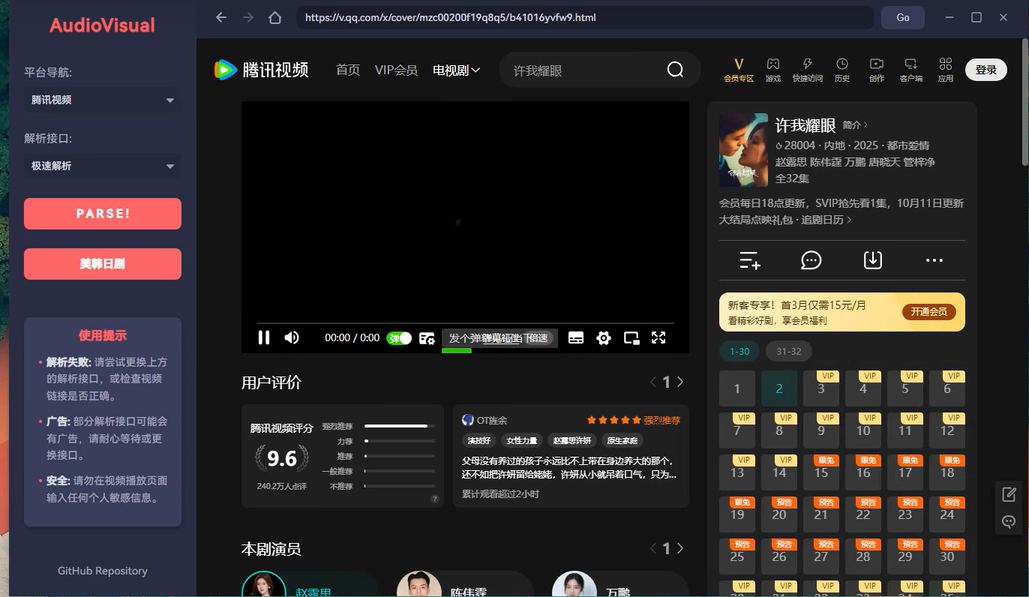Go to 首页 in navigation
This screenshot has height=597, width=1029.
348,70
